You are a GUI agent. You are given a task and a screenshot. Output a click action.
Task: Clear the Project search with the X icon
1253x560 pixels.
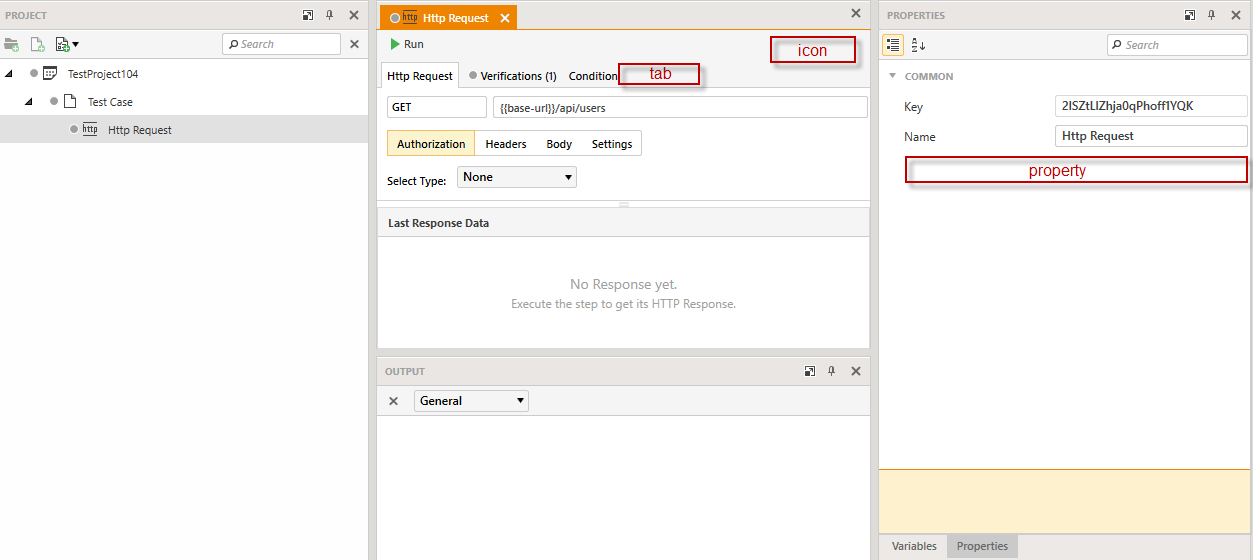tap(354, 44)
